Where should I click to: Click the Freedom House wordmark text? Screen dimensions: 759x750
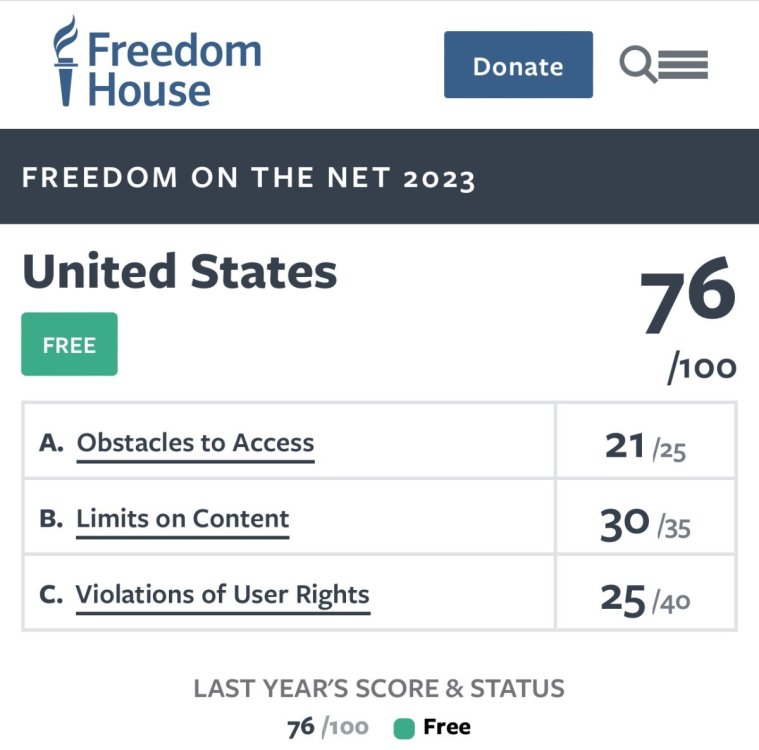pyautogui.click(x=174, y=68)
